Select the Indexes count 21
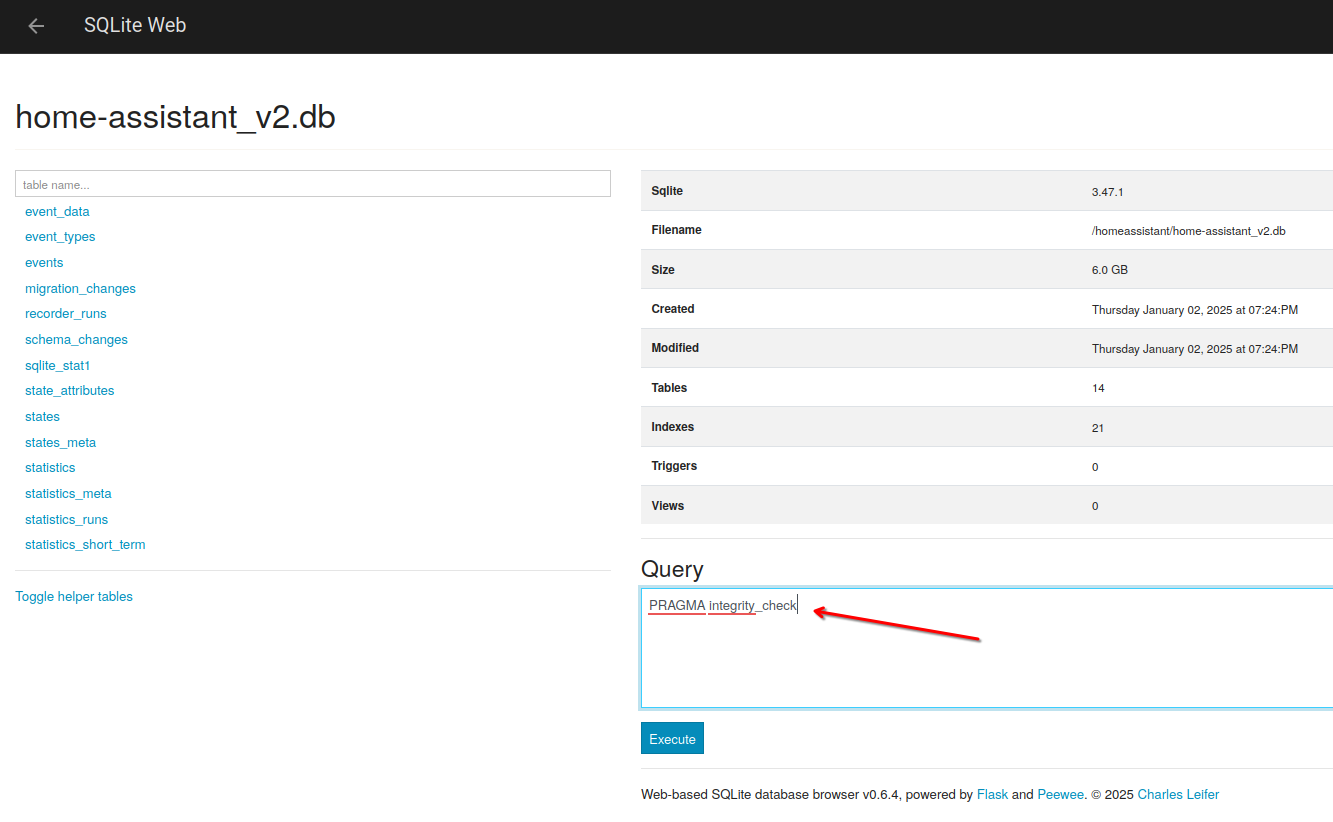The width and height of the screenshot is (1333, 822). [x=1098, y=428]
